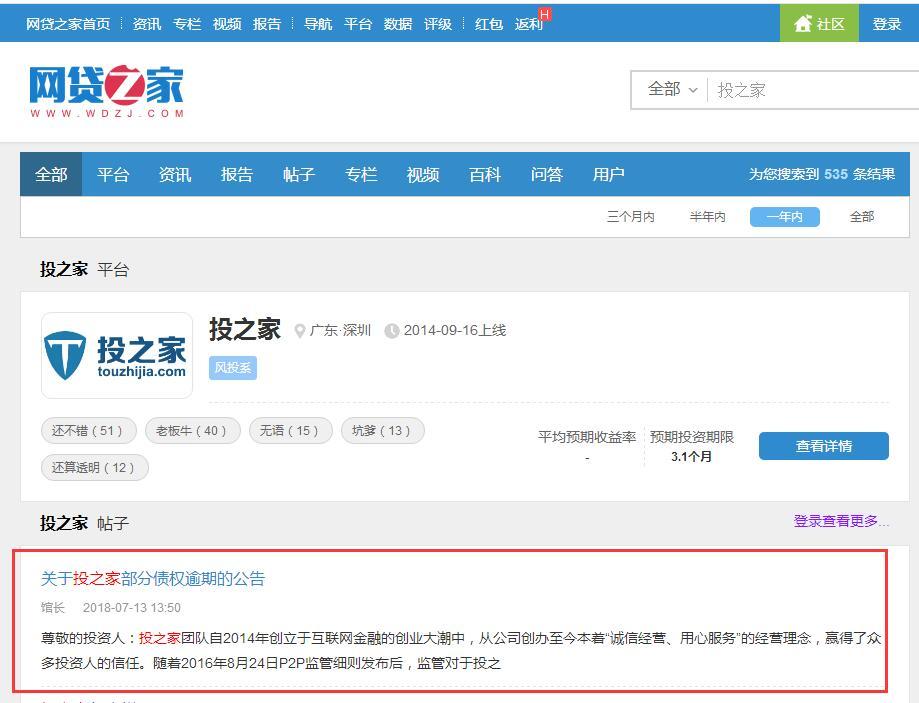Open 评级 in the top navigation bar

point(438,24)
